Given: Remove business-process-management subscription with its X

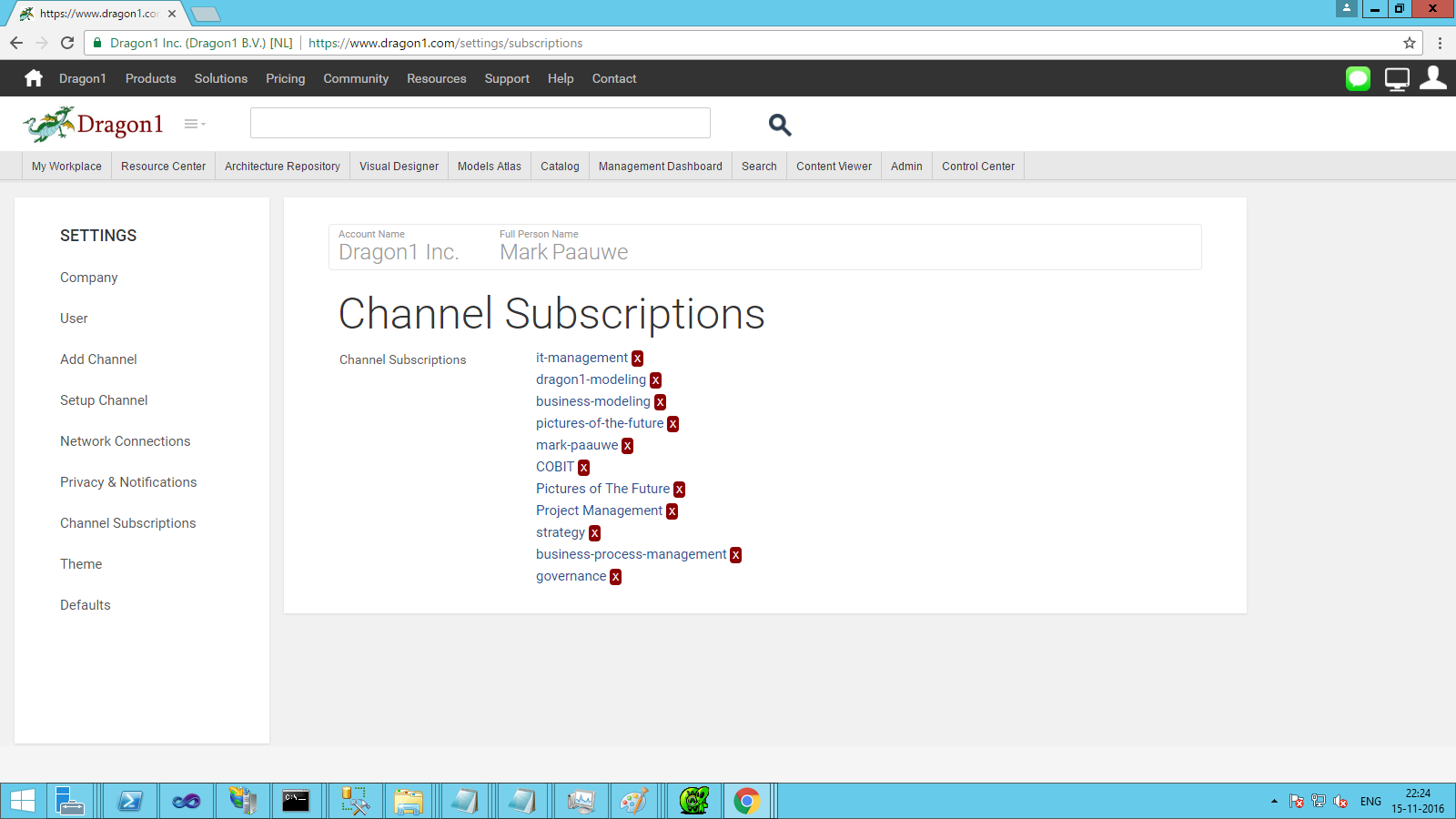Looking at the screenshot, I should click(735, 555).
